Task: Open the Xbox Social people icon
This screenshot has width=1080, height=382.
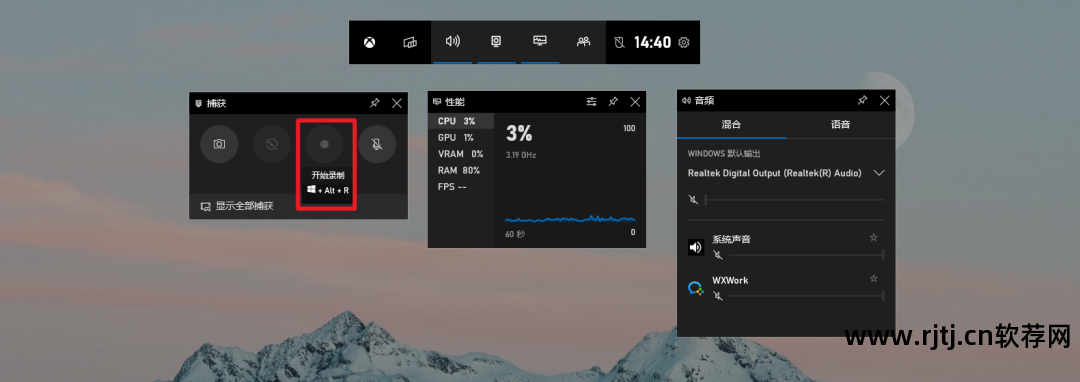Action: [x=583, y=41]
